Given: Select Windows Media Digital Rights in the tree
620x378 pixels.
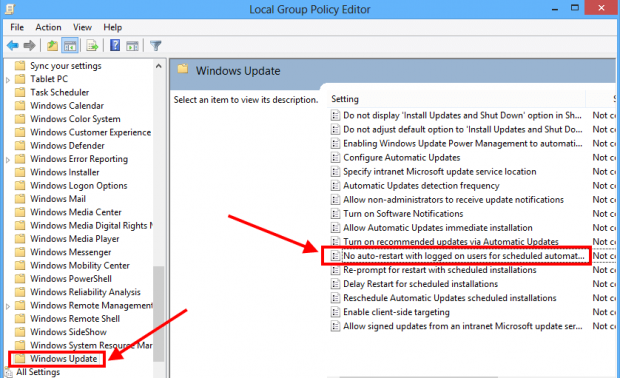Looking at the screenshot, I should 91,226.
